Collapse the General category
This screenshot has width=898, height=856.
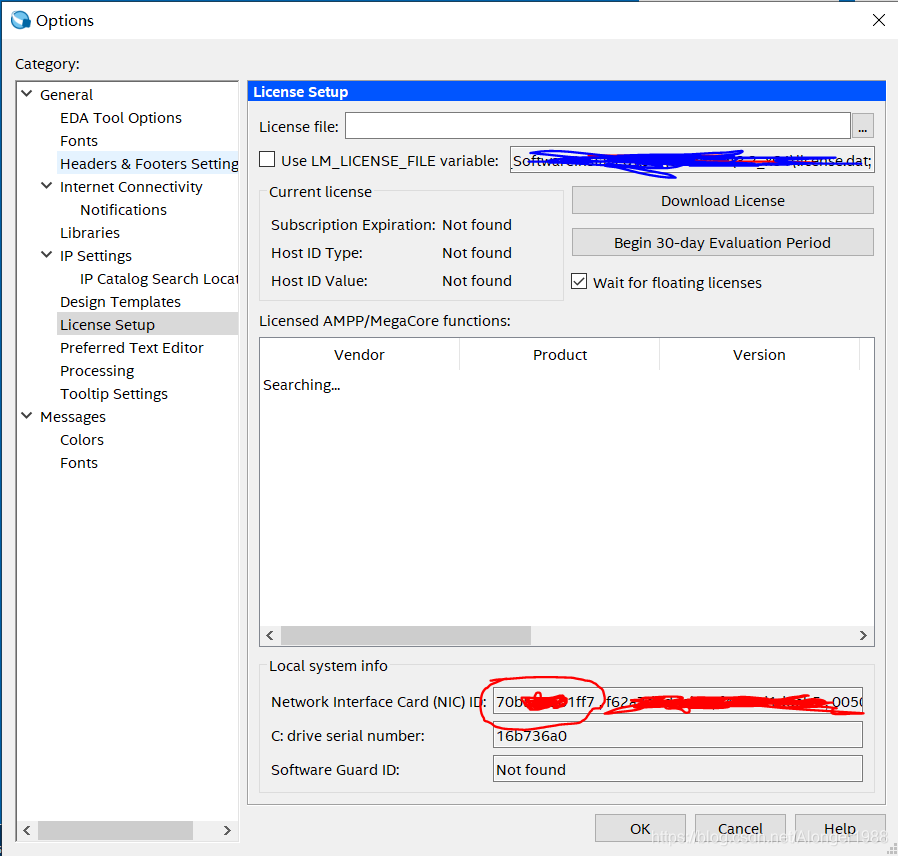point(26,93)
